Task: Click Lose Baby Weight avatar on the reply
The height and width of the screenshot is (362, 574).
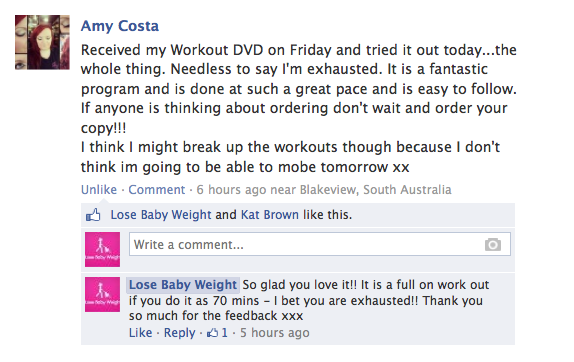Action: [x=102, y=295]
